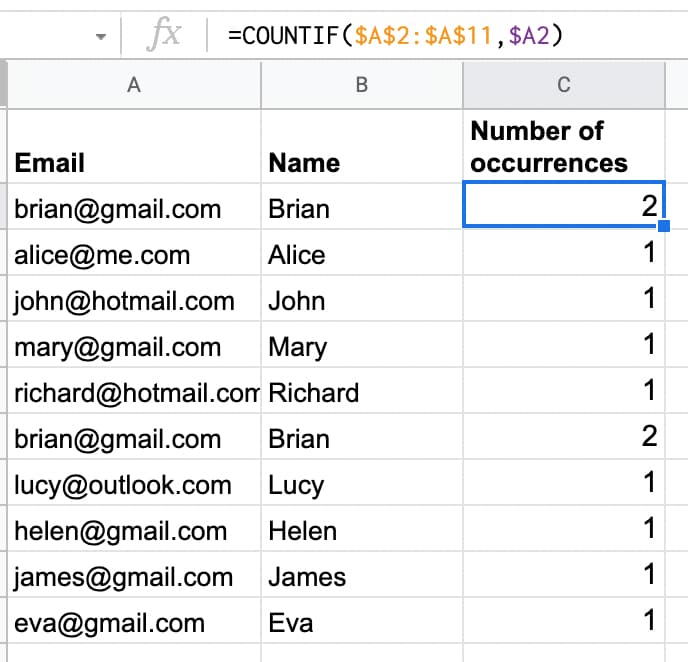Select the Helen name cell
This screenshot has width=688, height=662.
(x=362, y=529)
